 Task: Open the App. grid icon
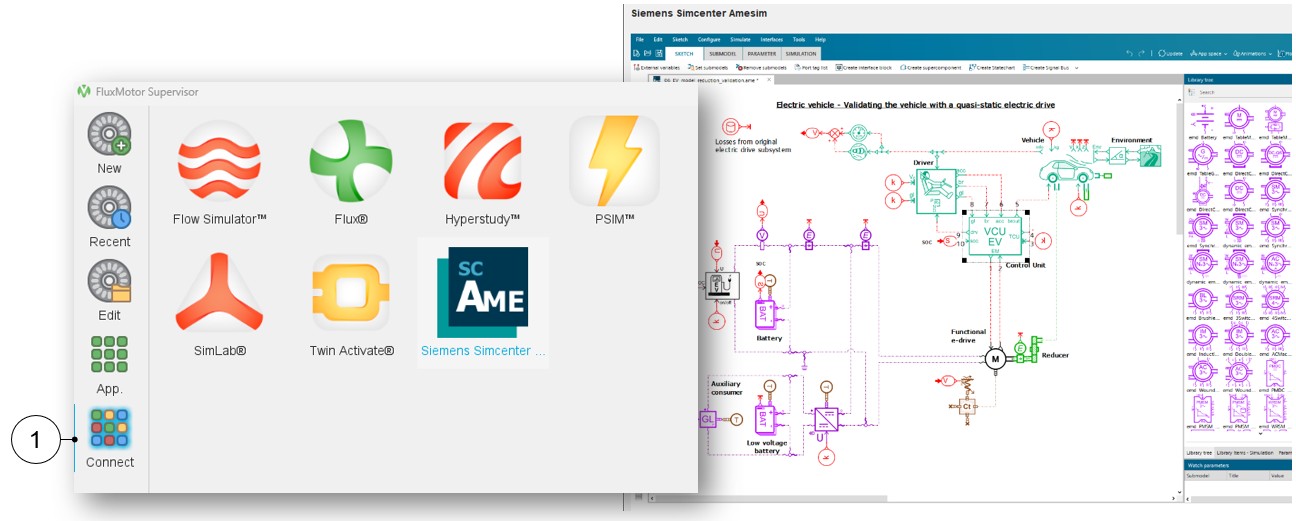tap(110, 354)
